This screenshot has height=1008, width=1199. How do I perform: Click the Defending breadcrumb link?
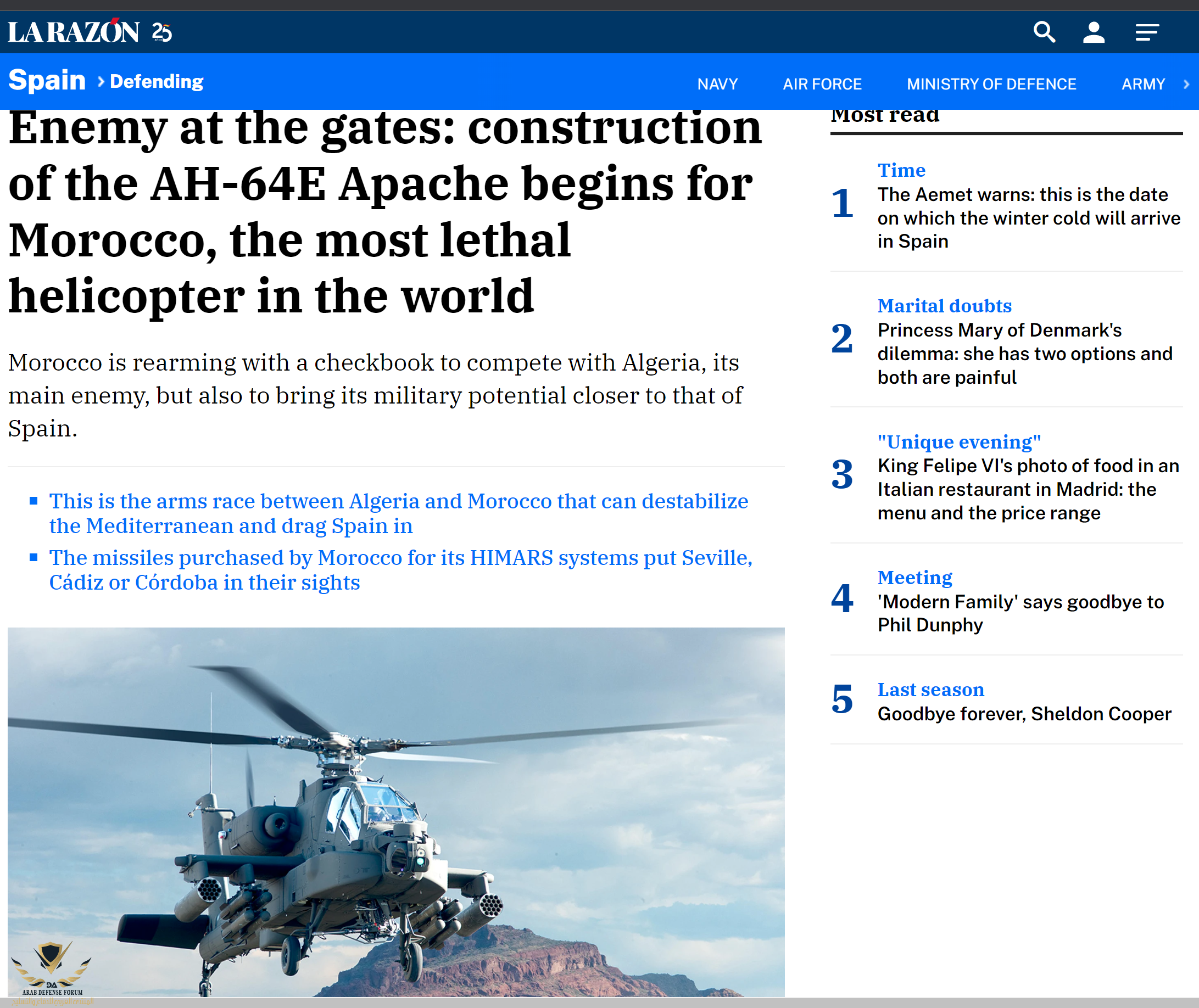click(x=157, y=82)
